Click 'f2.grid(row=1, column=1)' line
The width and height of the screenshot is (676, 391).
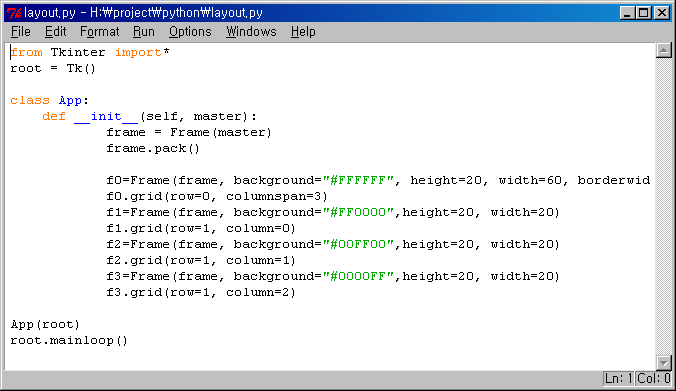(201, 260)
